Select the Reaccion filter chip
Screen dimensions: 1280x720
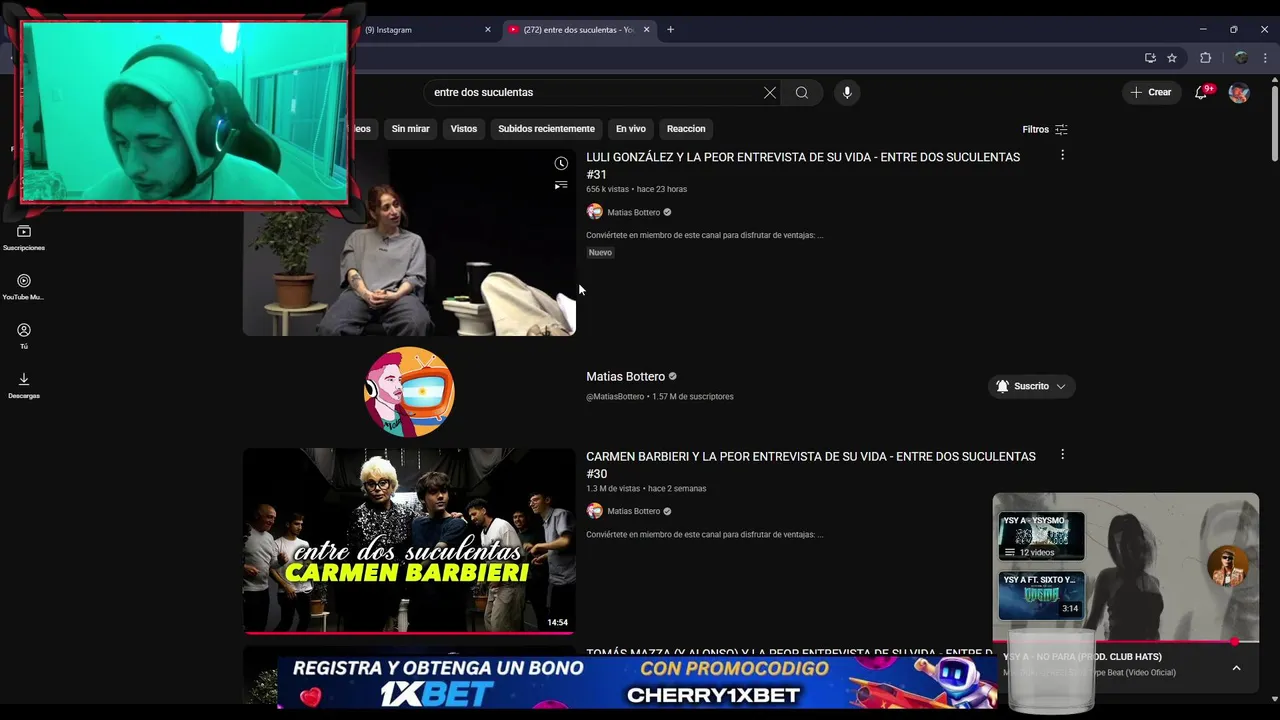tap(686, 129)
